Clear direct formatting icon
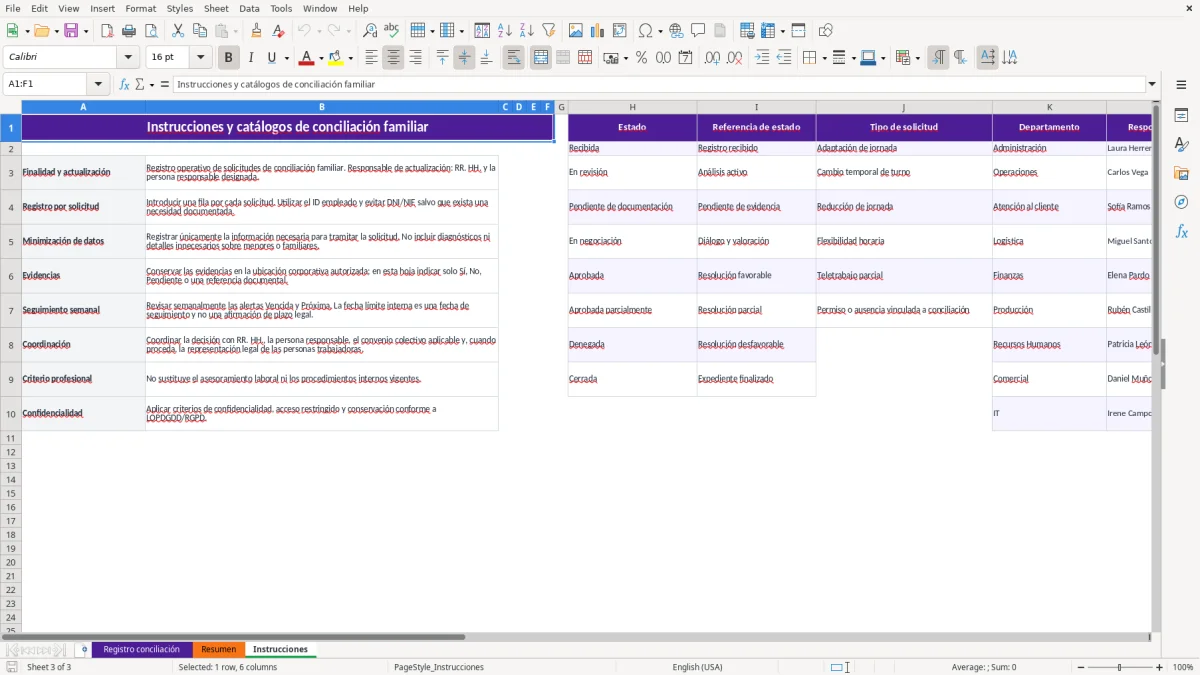This screenshot has width=1200, height=675. pyautogui.click(x=279, y=31)
